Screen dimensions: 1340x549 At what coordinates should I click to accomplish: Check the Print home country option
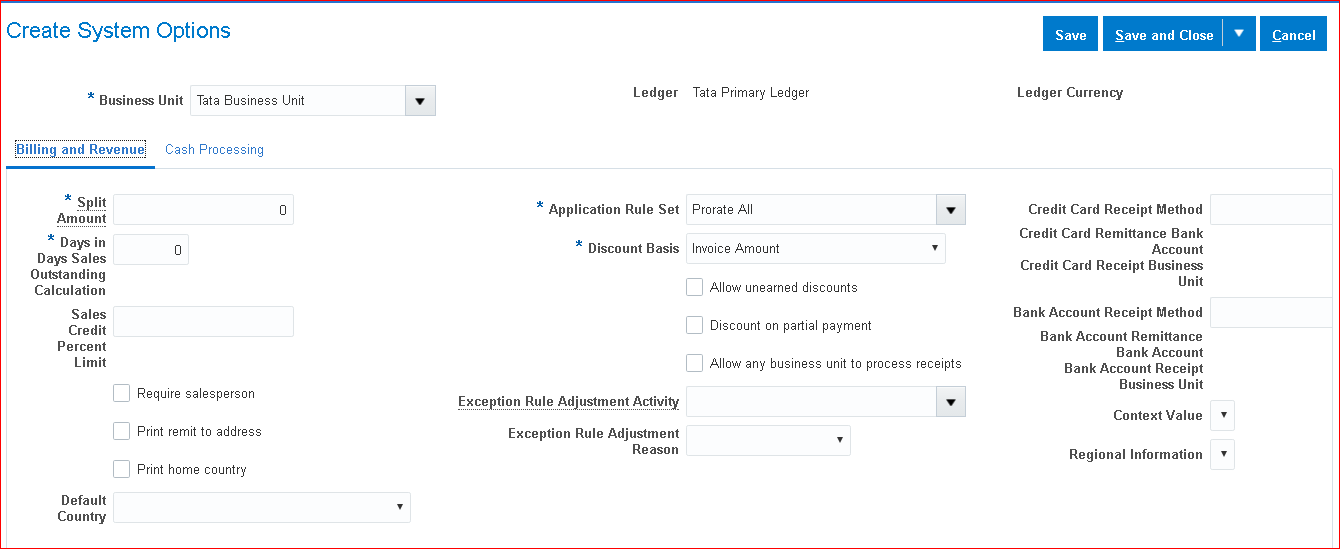pyautogui.click(x=122, y=470)
